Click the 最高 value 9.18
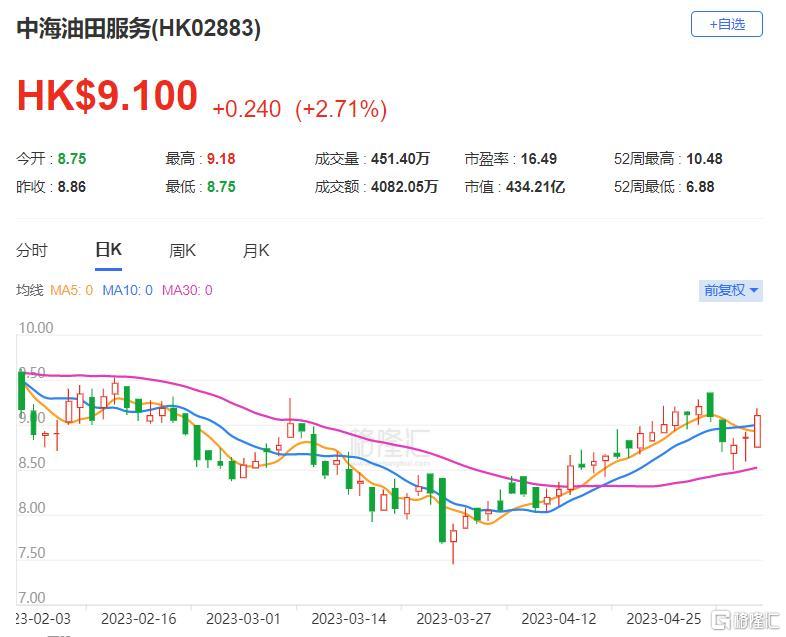This screenshot has width=786, height=637. [x=221, y=159]
